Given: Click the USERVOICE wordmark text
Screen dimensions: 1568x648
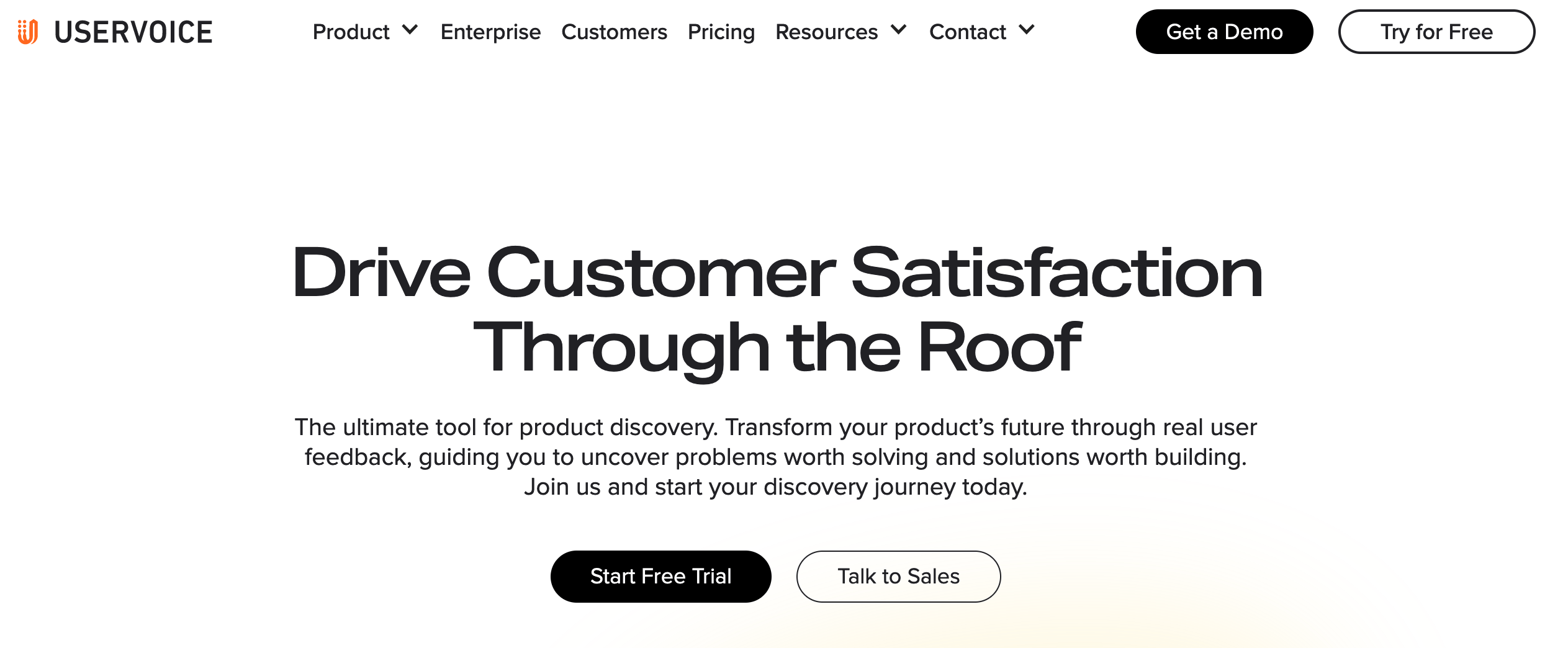Looking at the screenshot, I should pos(133,32).
